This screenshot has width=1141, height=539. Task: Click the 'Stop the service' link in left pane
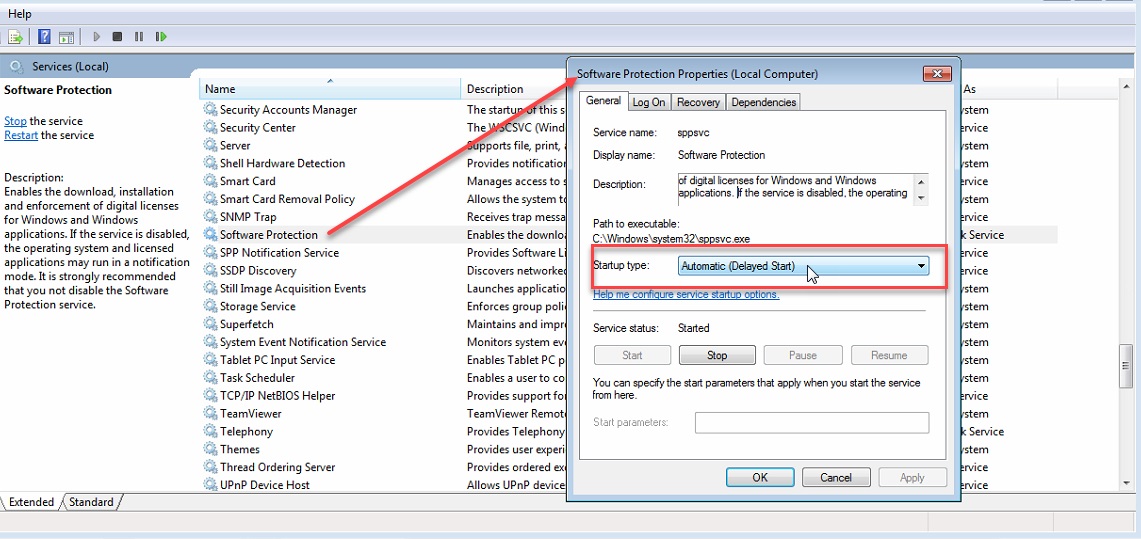(15, 121)
